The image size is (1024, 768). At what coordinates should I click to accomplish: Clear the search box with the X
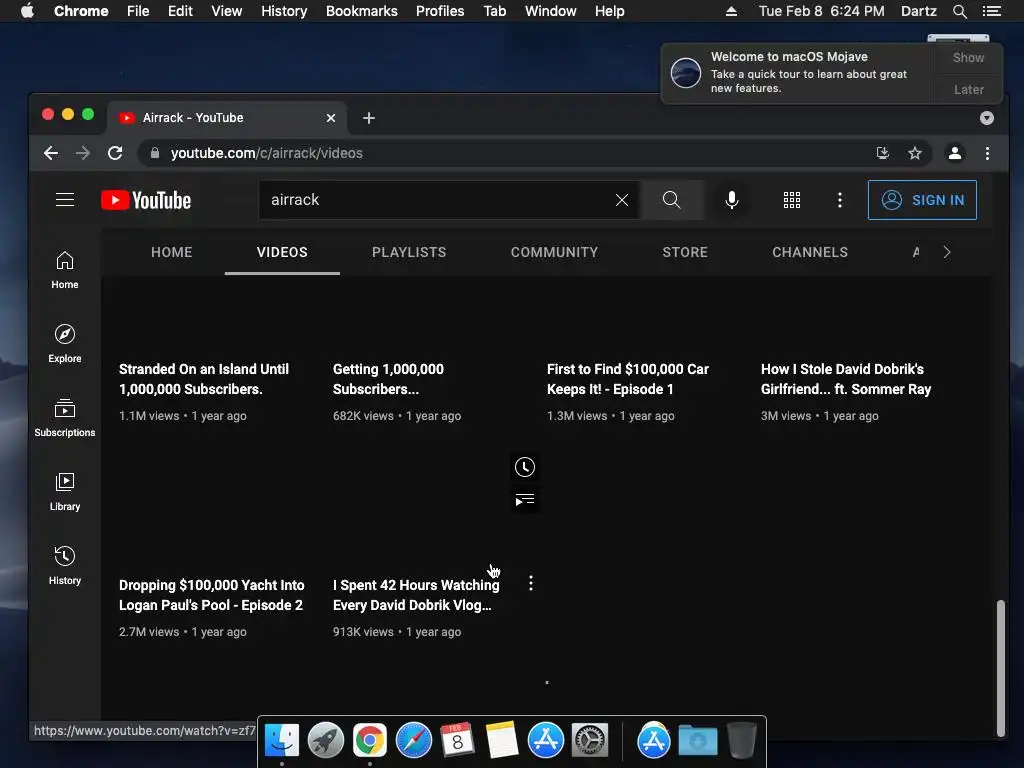[622, 200]
